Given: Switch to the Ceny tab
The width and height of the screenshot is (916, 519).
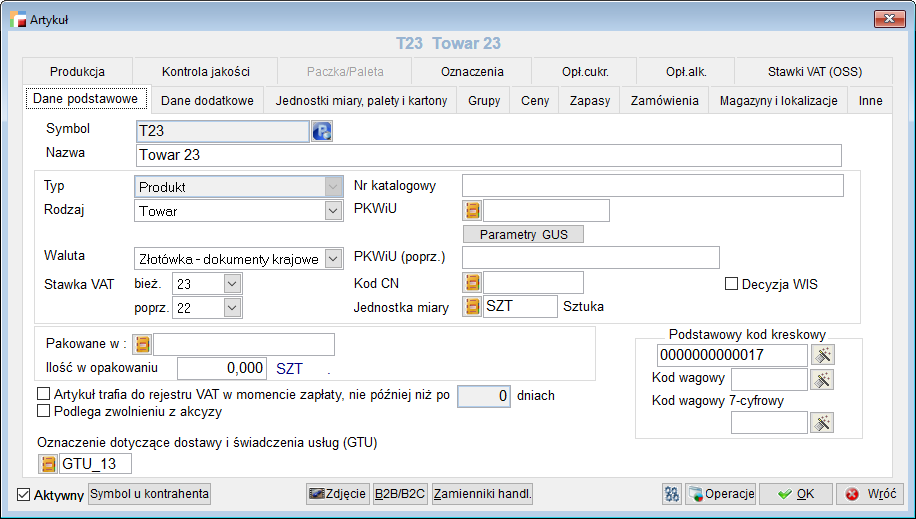Looking at the screenshot, I should pyautogui.click(x=535, y=101).
